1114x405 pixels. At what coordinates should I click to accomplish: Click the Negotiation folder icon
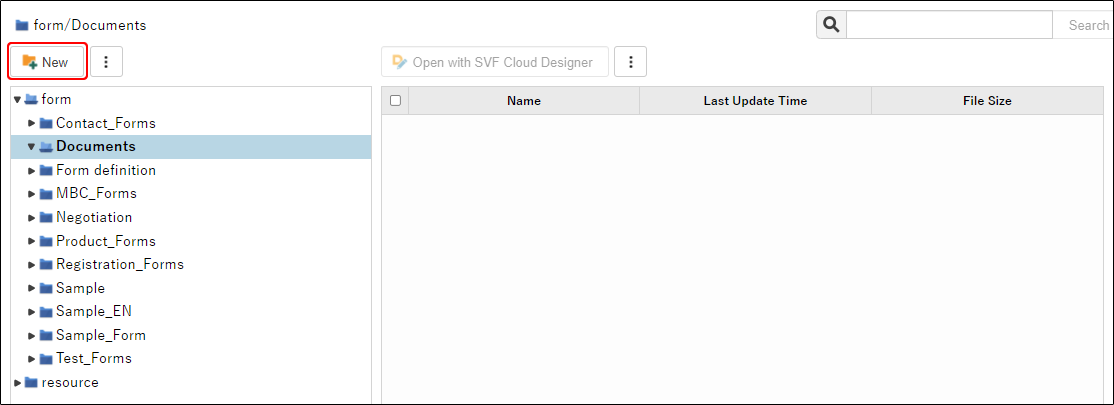click(46, 217)
